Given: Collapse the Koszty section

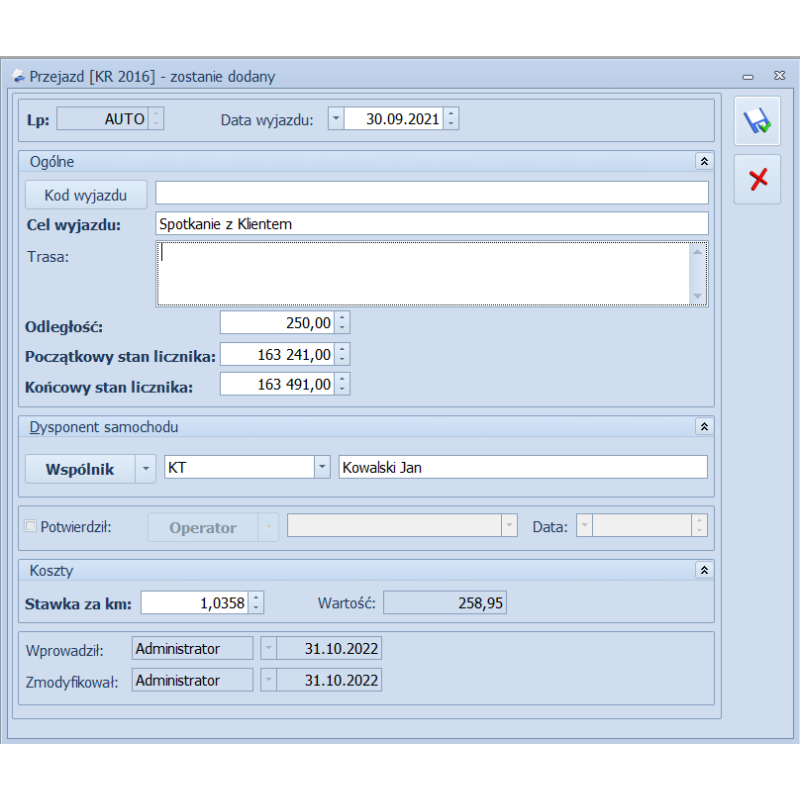Looking at the screenshot, I should coord(704,570).
